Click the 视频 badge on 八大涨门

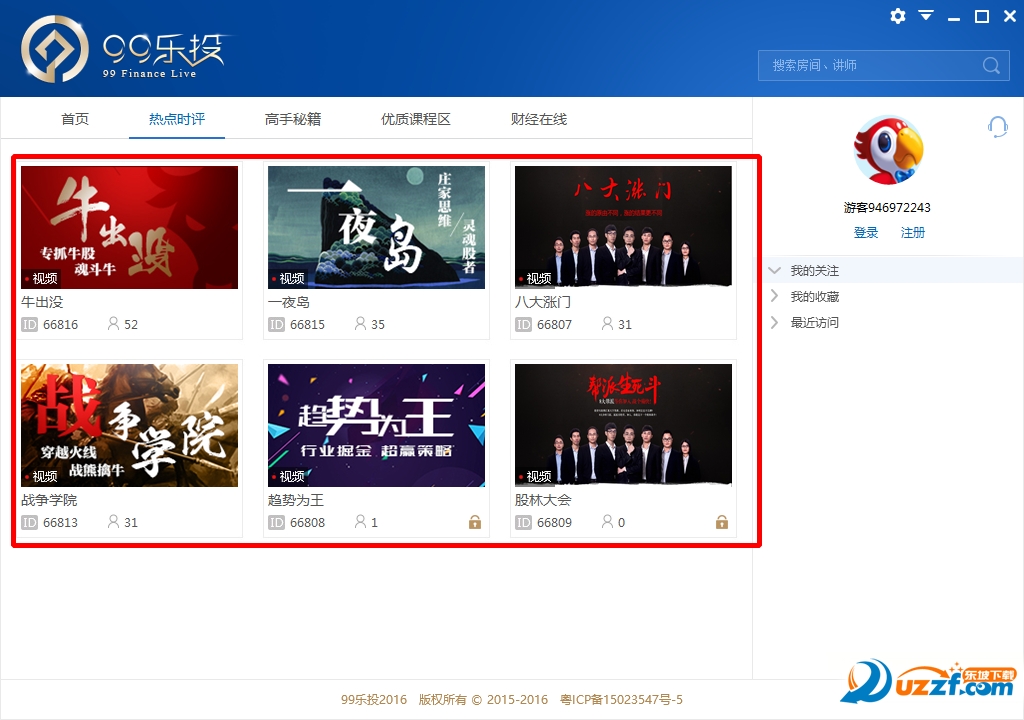(534, 279)
